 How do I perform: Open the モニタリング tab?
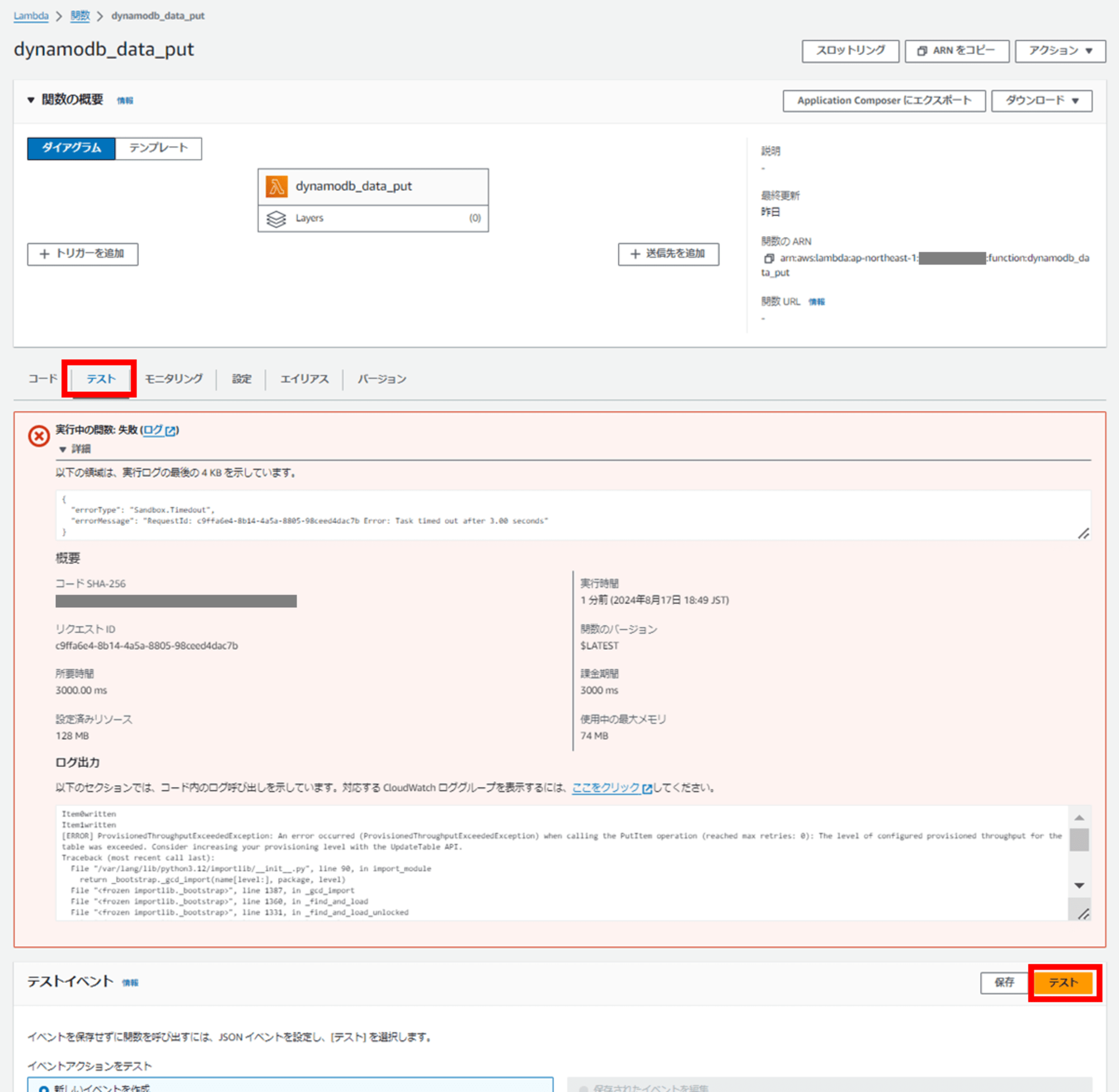[x=173, y=378]
